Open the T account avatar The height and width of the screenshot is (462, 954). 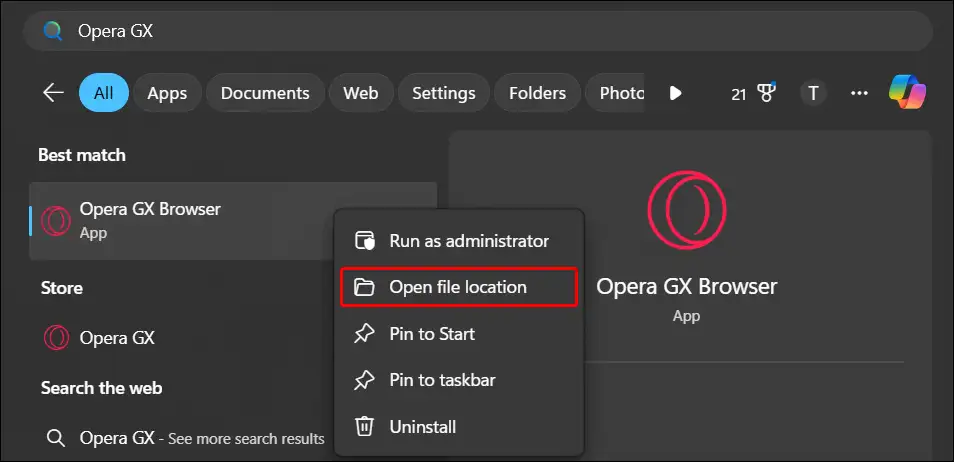[x=813, y=93]
